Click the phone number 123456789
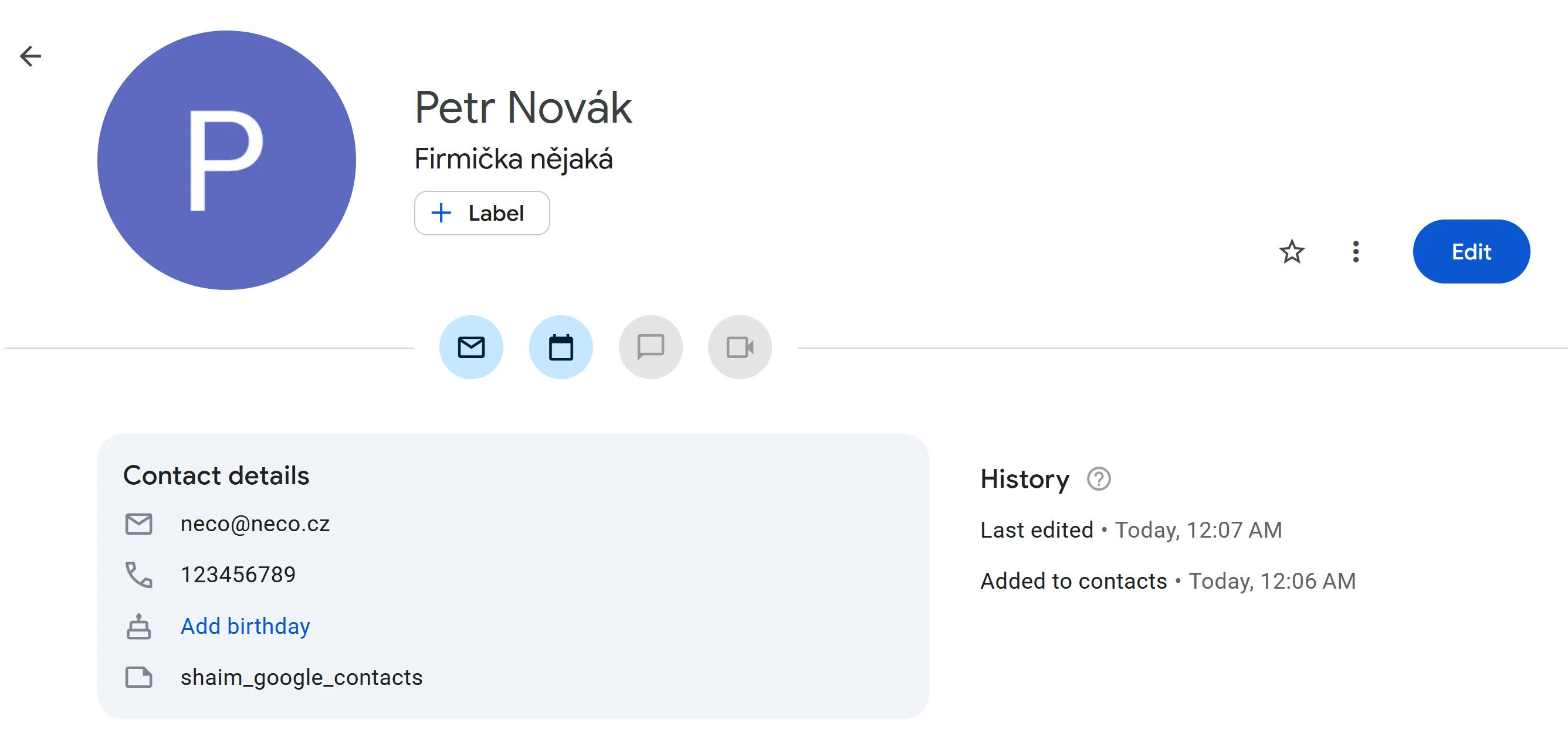This screenshot has width=1568, height=746. click(238, 574)
